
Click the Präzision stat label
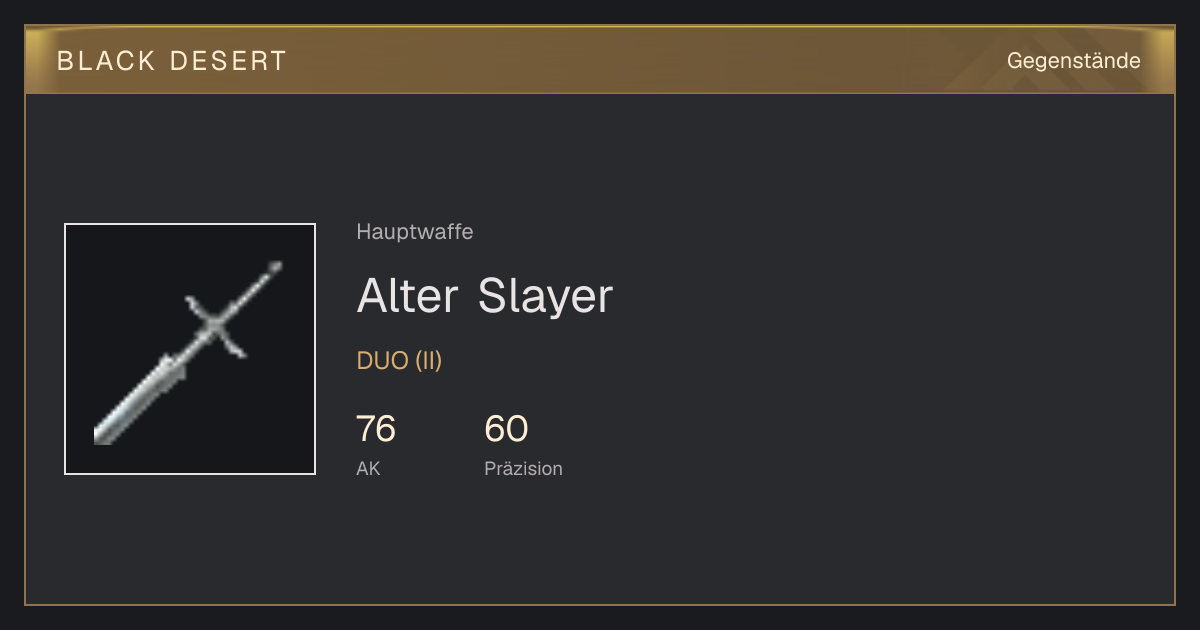pos(523,468)
